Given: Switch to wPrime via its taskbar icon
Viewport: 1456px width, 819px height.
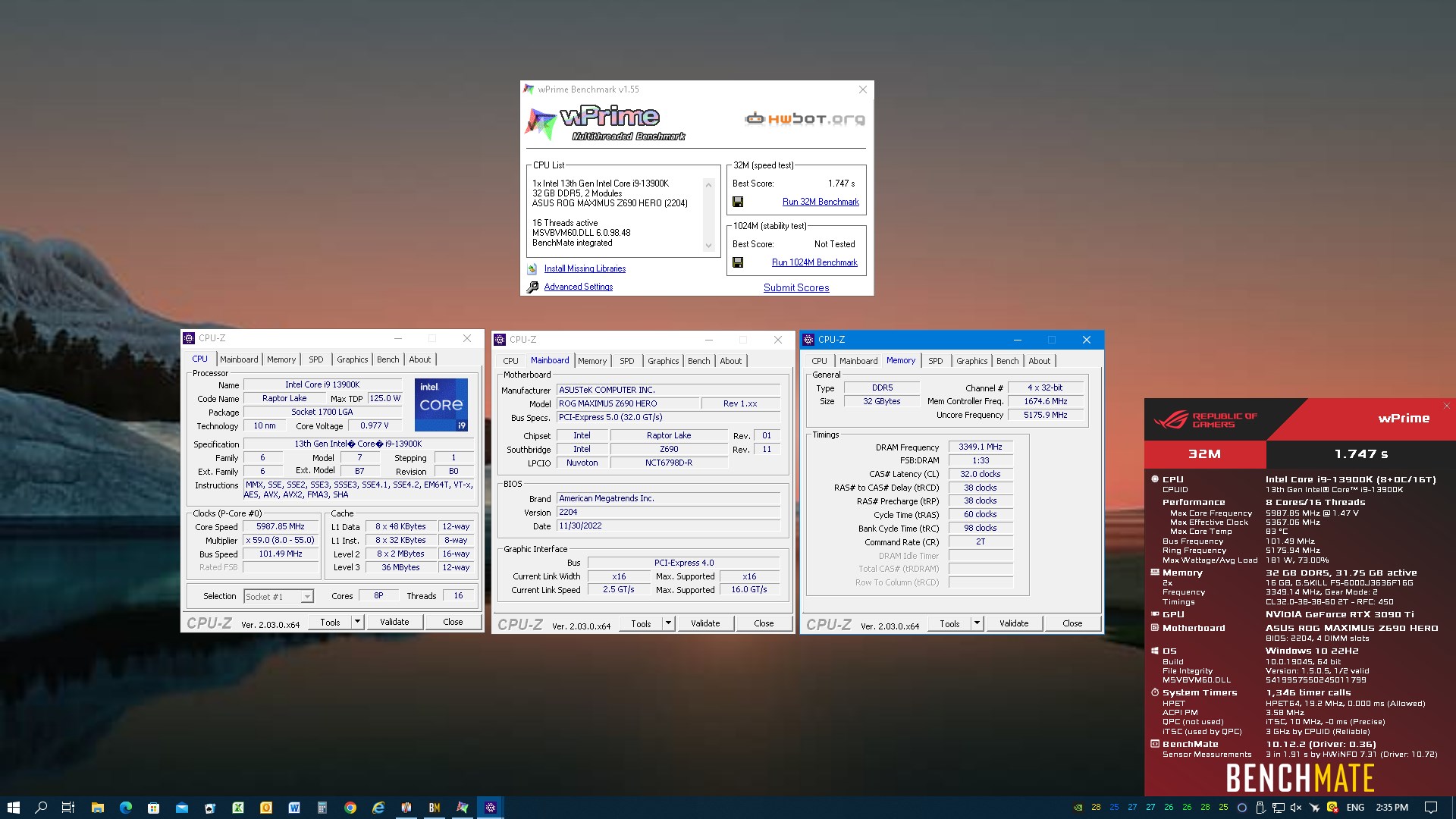Looking at the screenshot, I should pyautogui.click(x=463, y=808).
